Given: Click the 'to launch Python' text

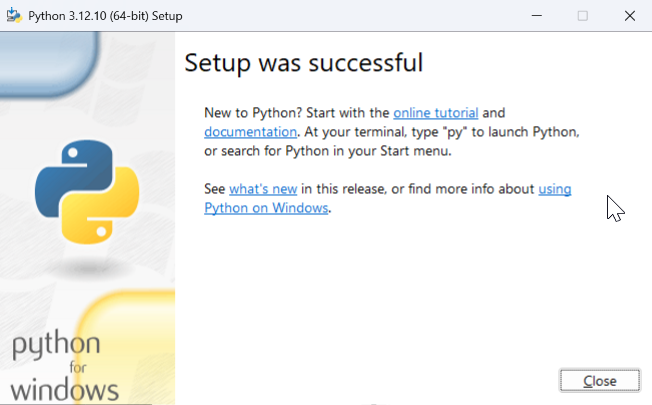Looking at the screenshot, I should (525, 132).
